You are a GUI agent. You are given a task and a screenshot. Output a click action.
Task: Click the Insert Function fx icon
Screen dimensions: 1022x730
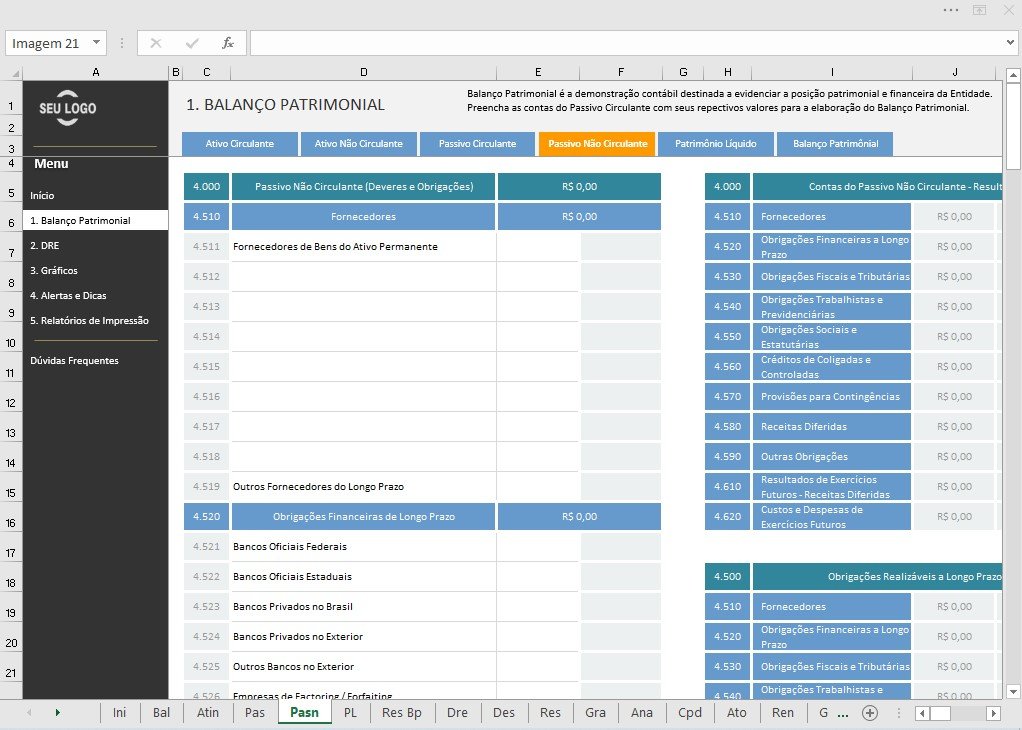[227, 43]
